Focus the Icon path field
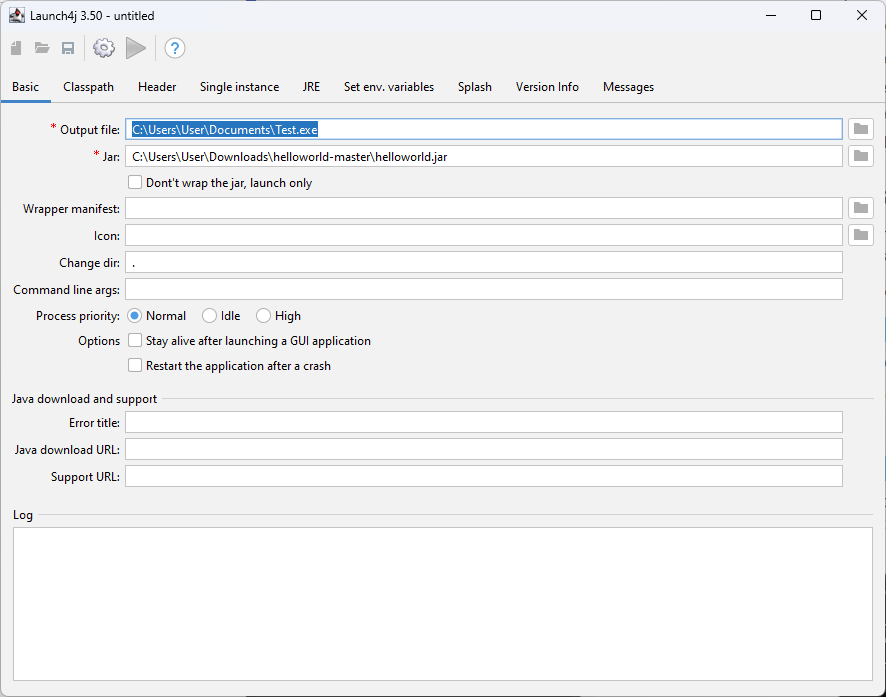Screen dimensions: 886x697 point(484,236)
